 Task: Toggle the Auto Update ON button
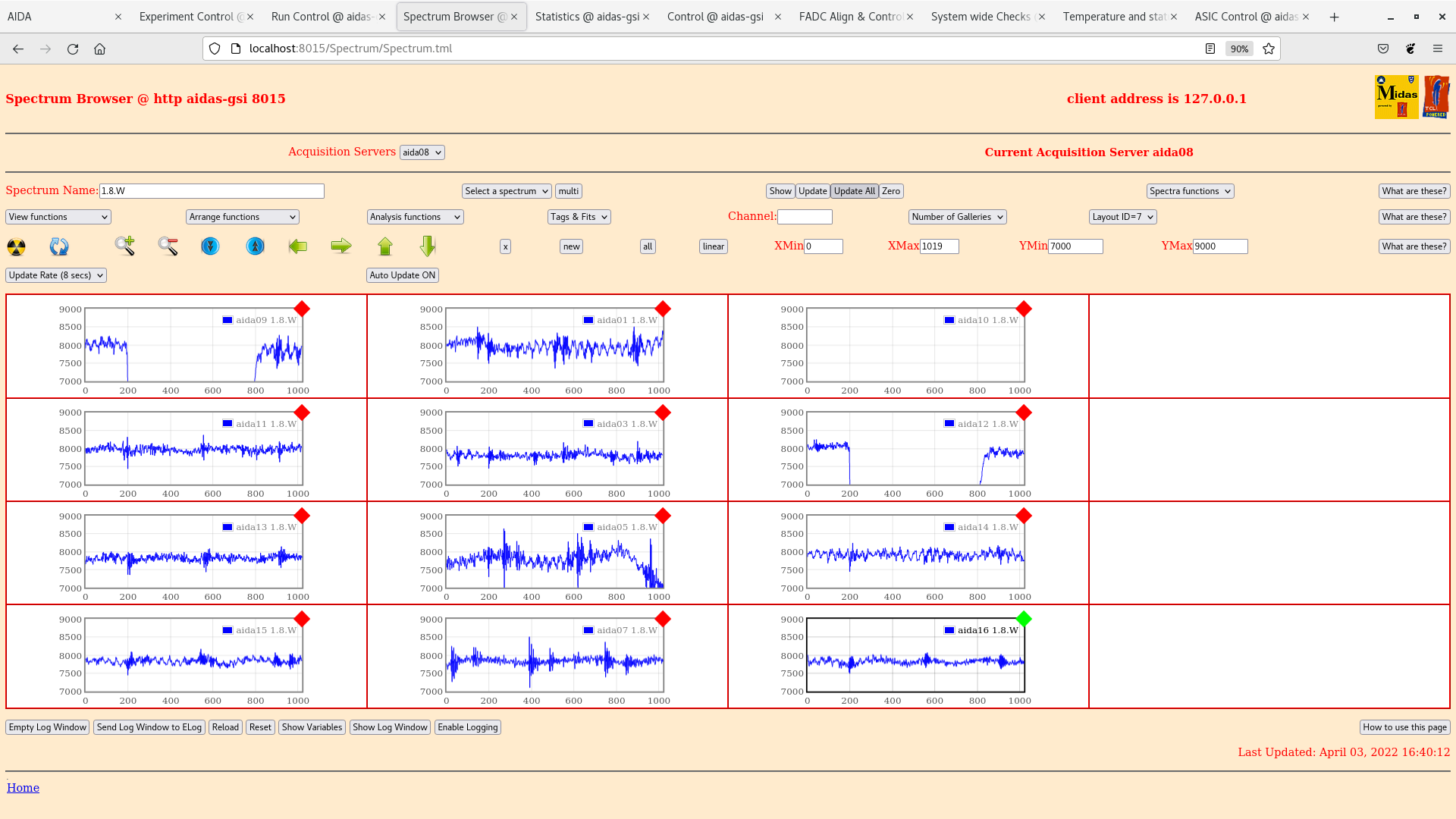tap(403, 275)
